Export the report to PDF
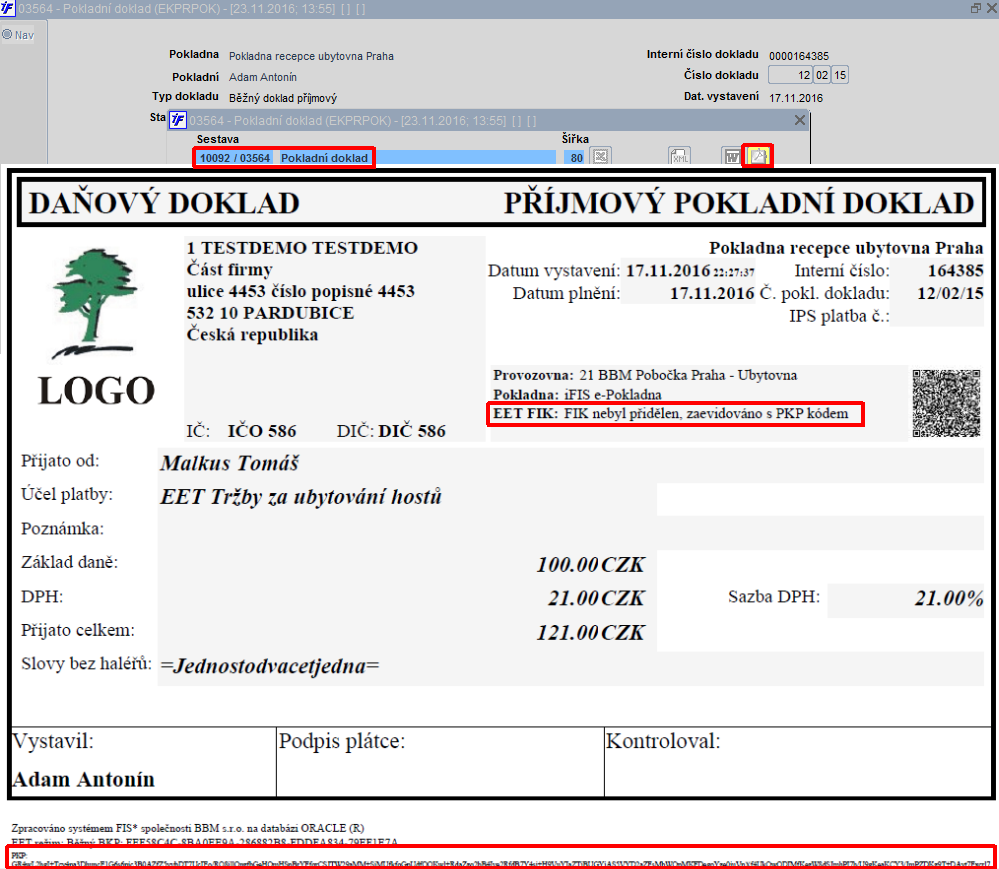Viewport: 999px width, 869px height. [x=758, y=156]
